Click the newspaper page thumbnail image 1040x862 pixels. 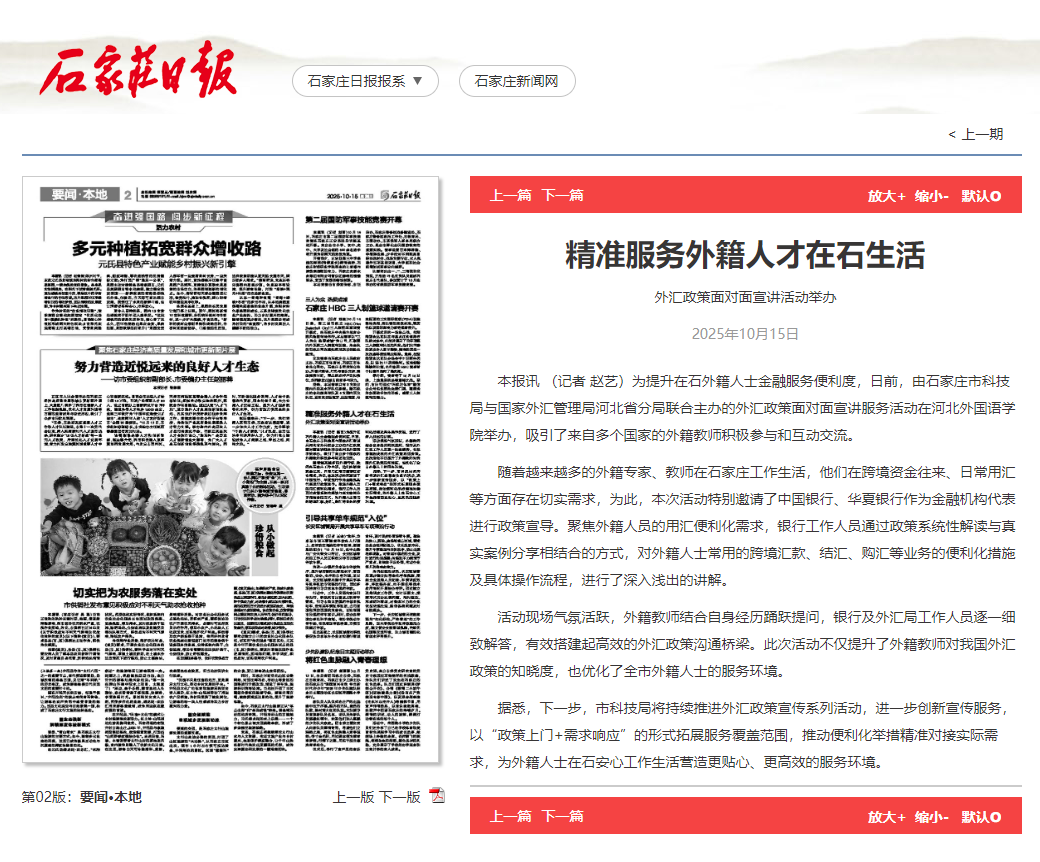tap(232, 480)
